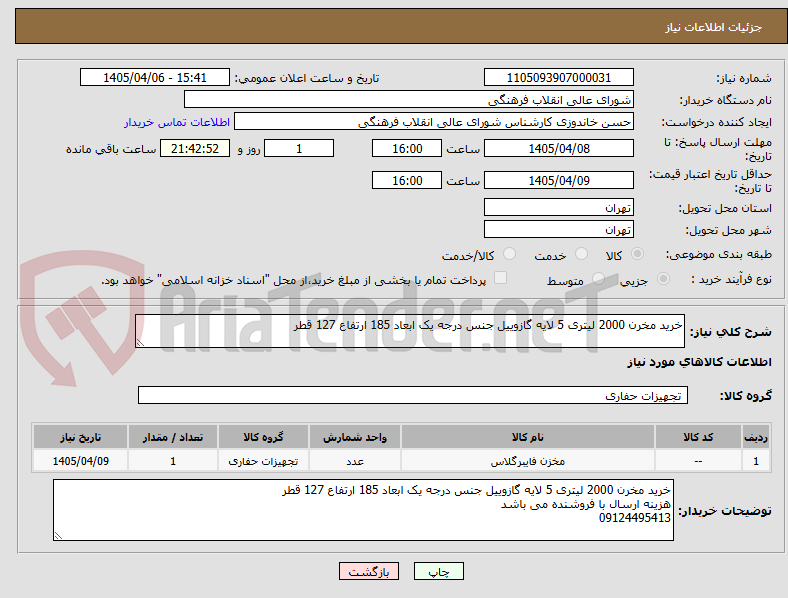Click the price validity date 1405/04/09

558,180
